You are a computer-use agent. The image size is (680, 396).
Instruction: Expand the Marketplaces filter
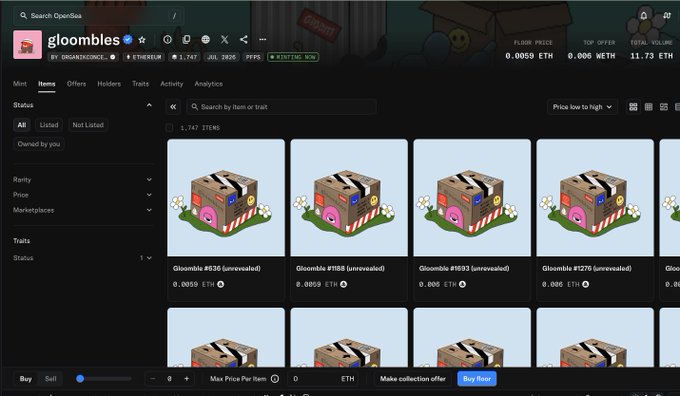click(83, 210)
